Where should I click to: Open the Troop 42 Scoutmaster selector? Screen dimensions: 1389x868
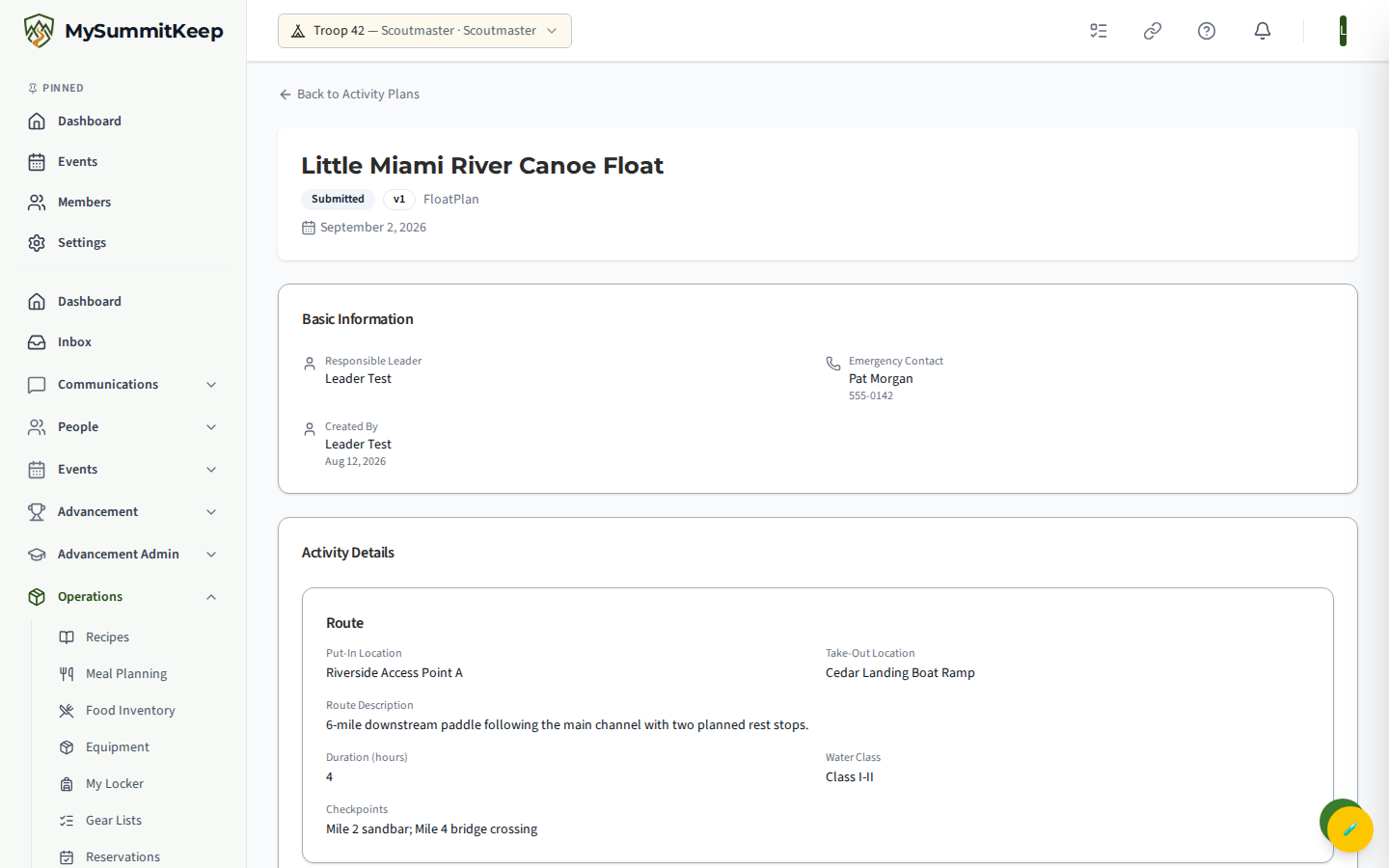[424, 31]
